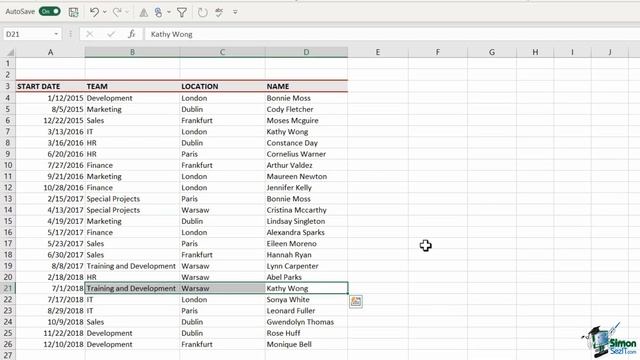The height and width of the screenshot is (360, 640).
Task: Select cell with Cristina Mccarthy
Action: point(307,210)
